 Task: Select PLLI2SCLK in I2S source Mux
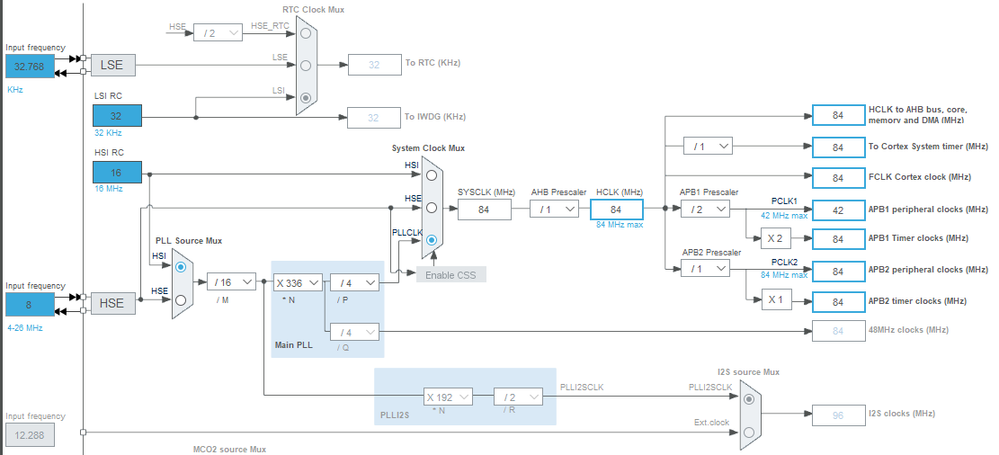click(x=749, y=399)
